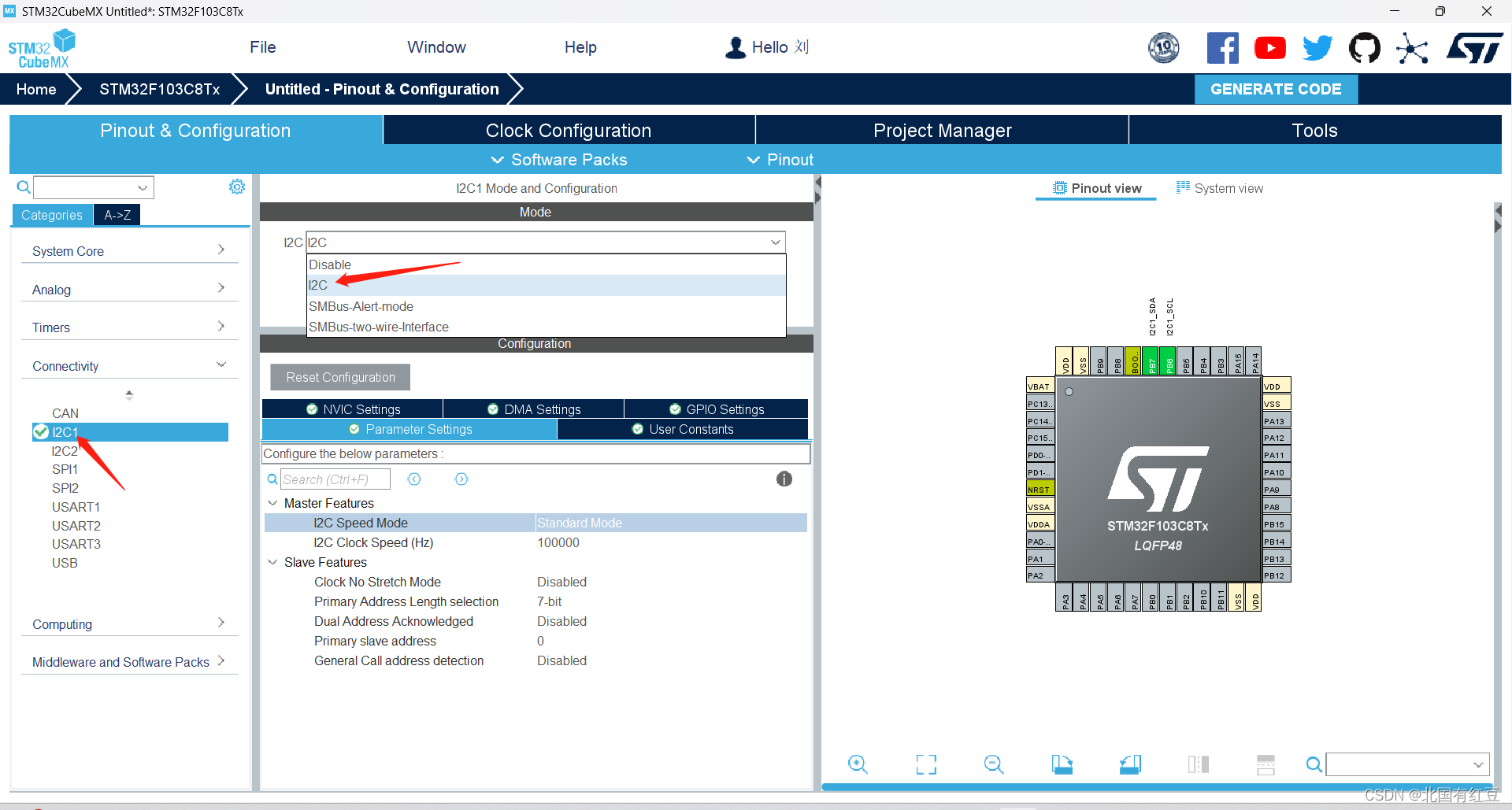Zoom in on the pinout view
The height and width of the screenshot is (810, 1512).
pyautogui.click(x=858, y=764)
